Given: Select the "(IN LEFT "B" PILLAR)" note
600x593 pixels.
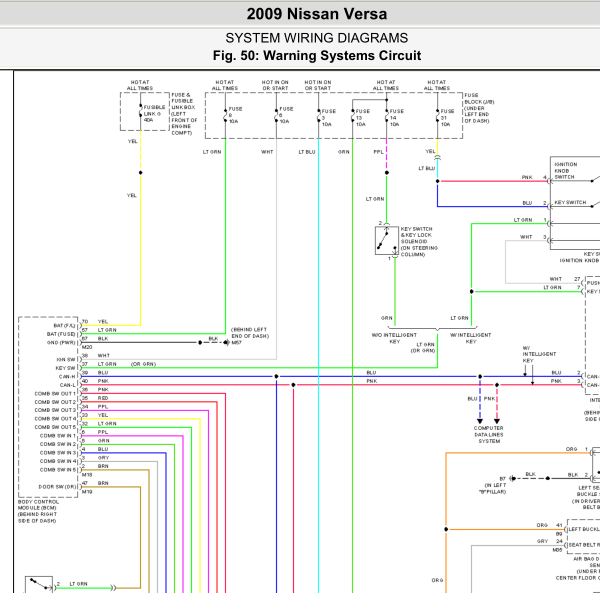Looking at the screenshot, I should pos(494,489).
